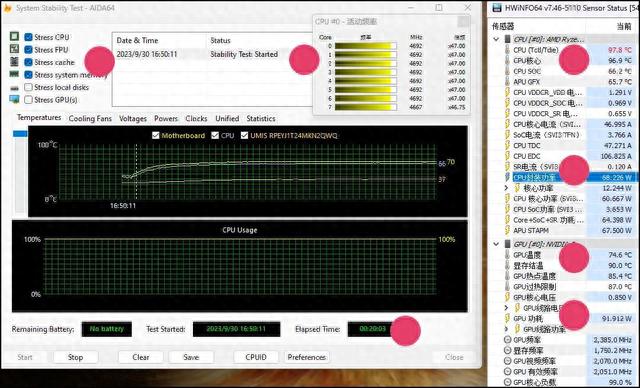
Task: Expand the 核心功率 sub-tree
Action: click(506, 188)
